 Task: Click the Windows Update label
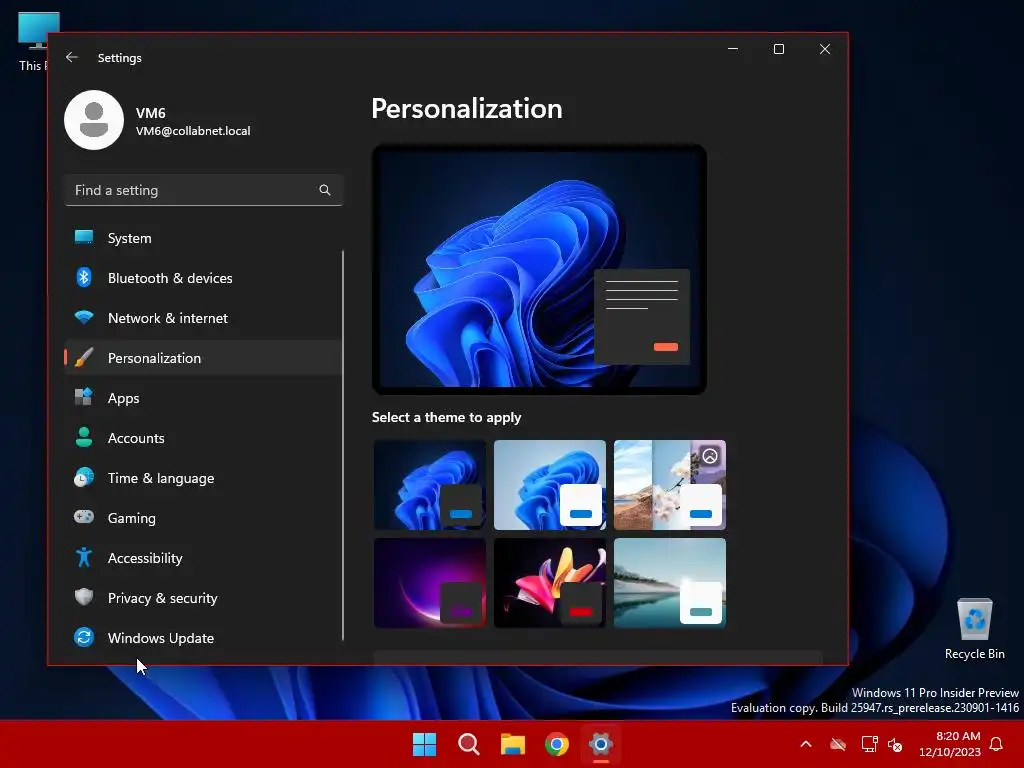[161, 638]
